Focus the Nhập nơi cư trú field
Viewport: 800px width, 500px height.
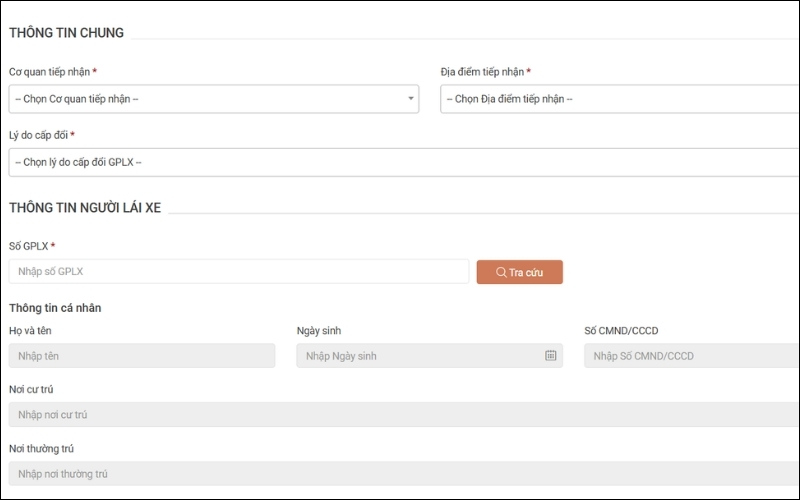[400, 415]
